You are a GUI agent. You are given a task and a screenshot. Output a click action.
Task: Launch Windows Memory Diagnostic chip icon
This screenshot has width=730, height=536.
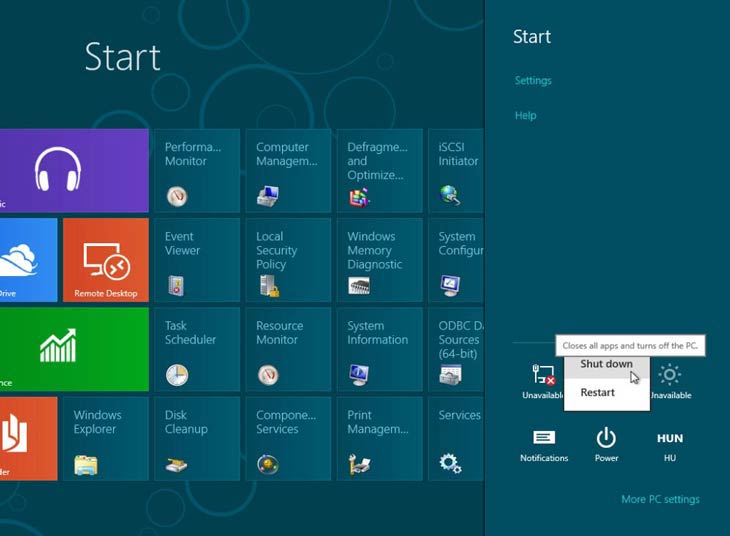click(x=359, y=285)
